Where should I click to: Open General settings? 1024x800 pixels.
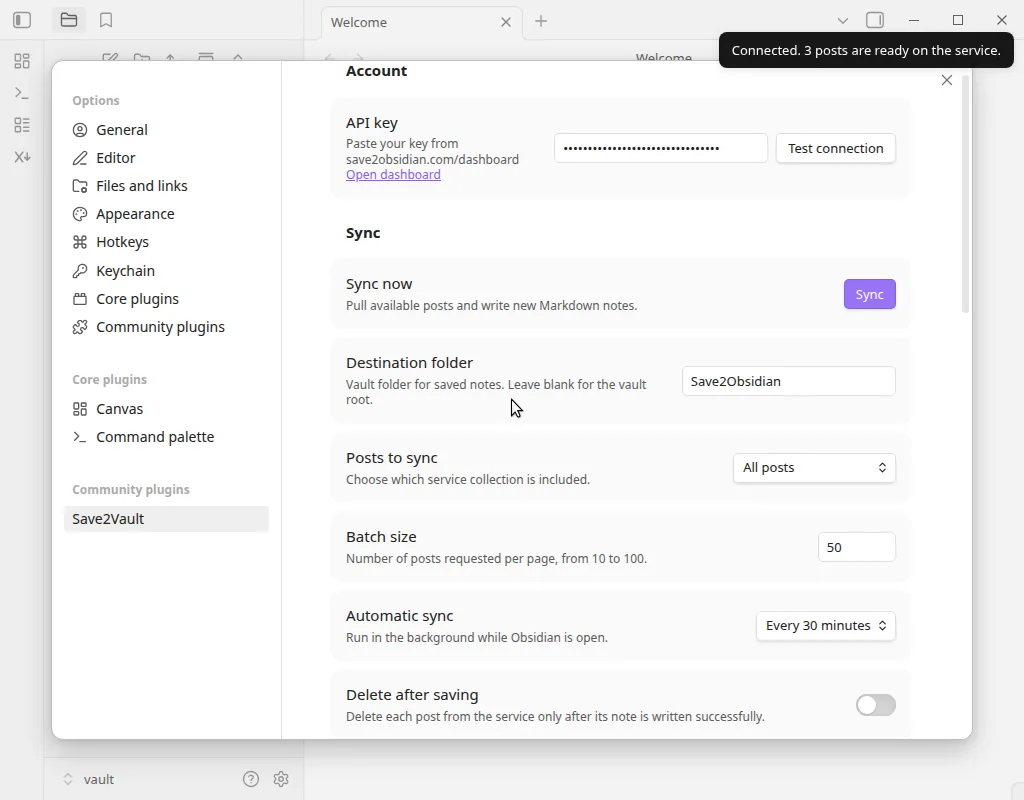166,130
